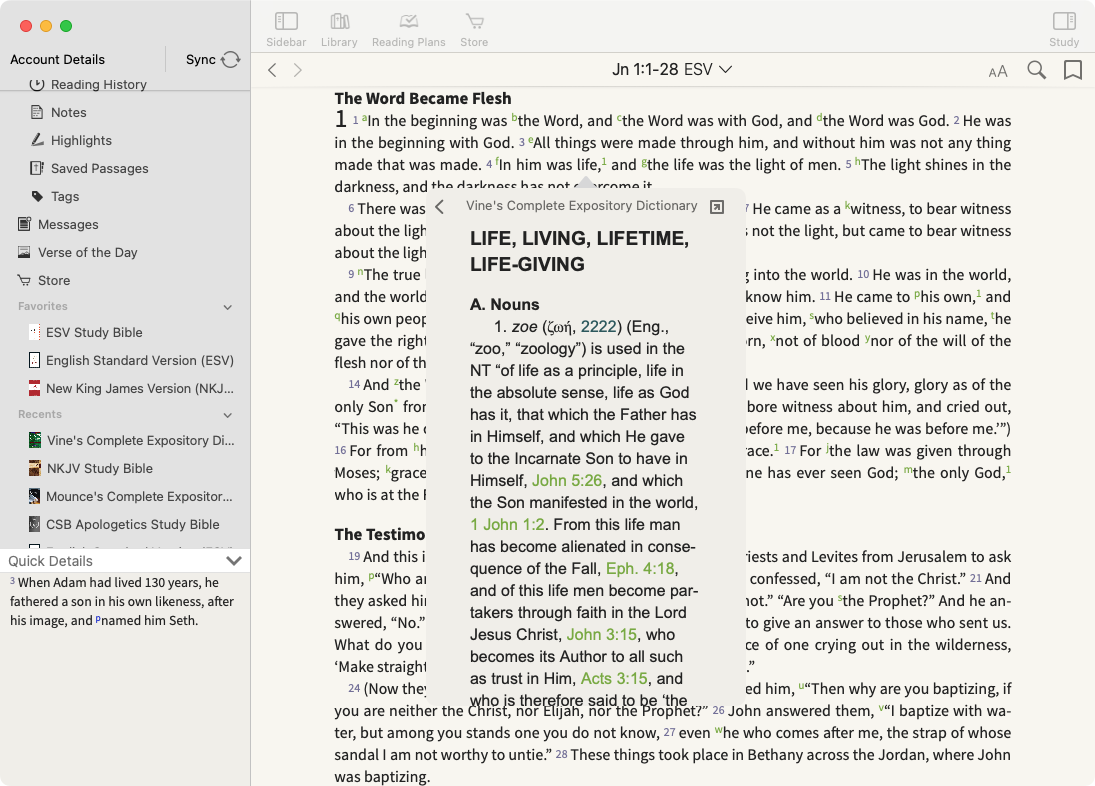The width and height of the screenshot is (1095, 786).
Task: Open the Store cart icon in toolbar
Action: click(474, 30)
